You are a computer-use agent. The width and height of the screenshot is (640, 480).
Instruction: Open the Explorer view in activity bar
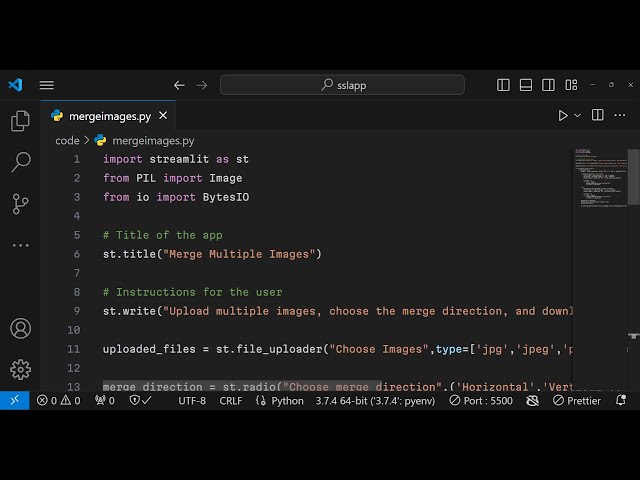[x=20, y=121]
